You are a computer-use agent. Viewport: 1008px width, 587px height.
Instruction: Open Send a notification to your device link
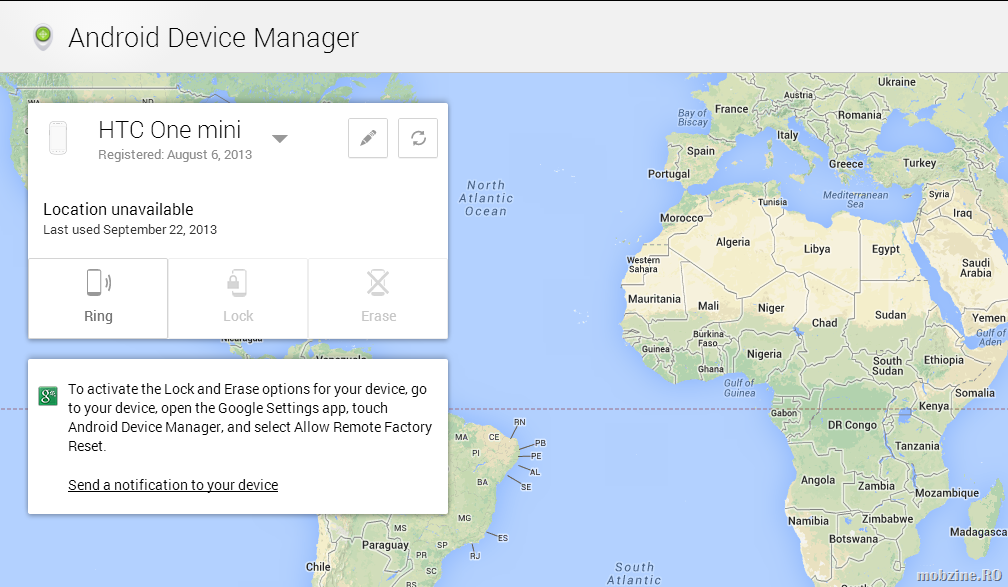click(x=173, y=485)
